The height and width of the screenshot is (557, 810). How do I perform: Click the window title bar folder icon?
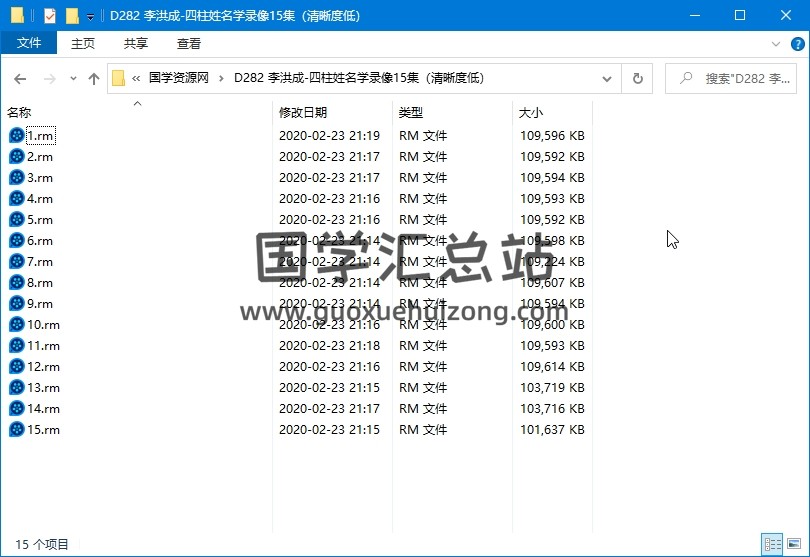pyautogui.click(x=17, y=16)
